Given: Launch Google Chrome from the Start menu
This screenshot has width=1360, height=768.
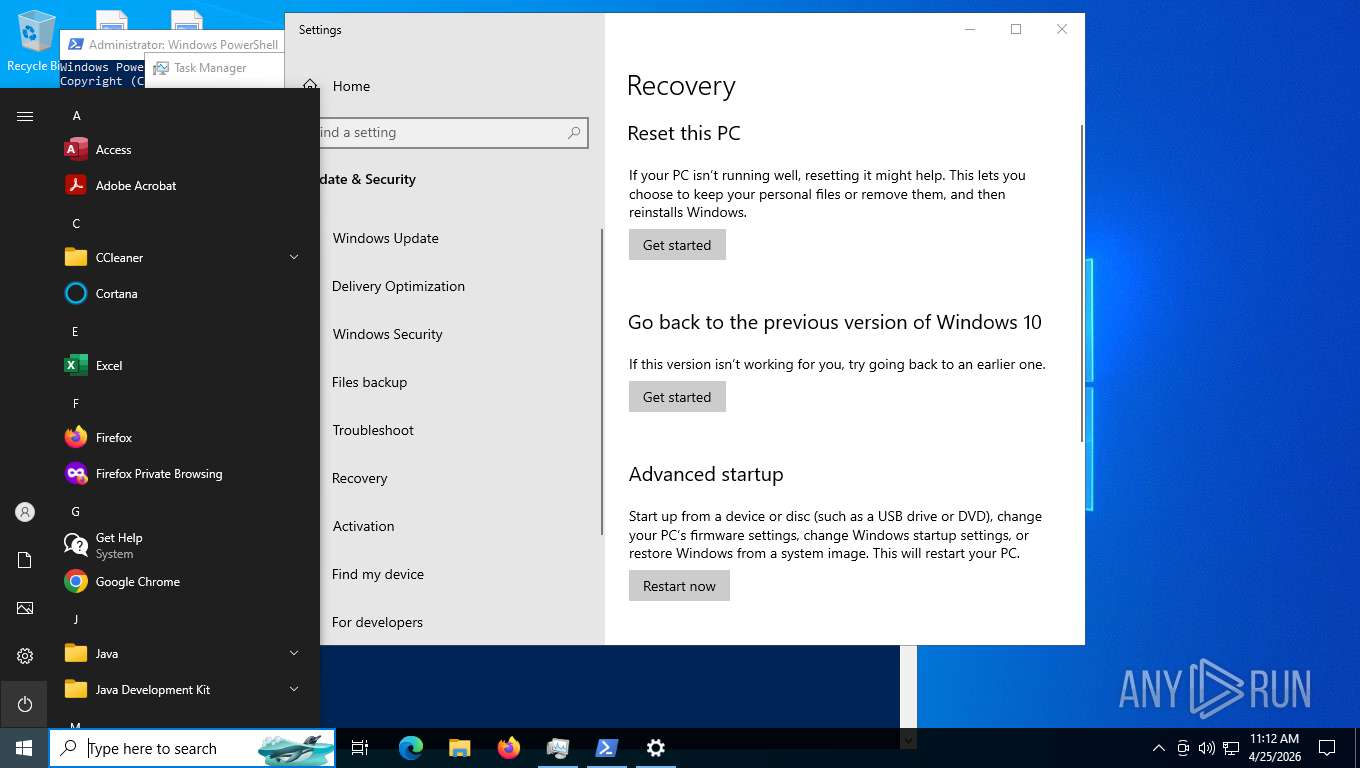Looking at the screenshot, I should 184,582.
